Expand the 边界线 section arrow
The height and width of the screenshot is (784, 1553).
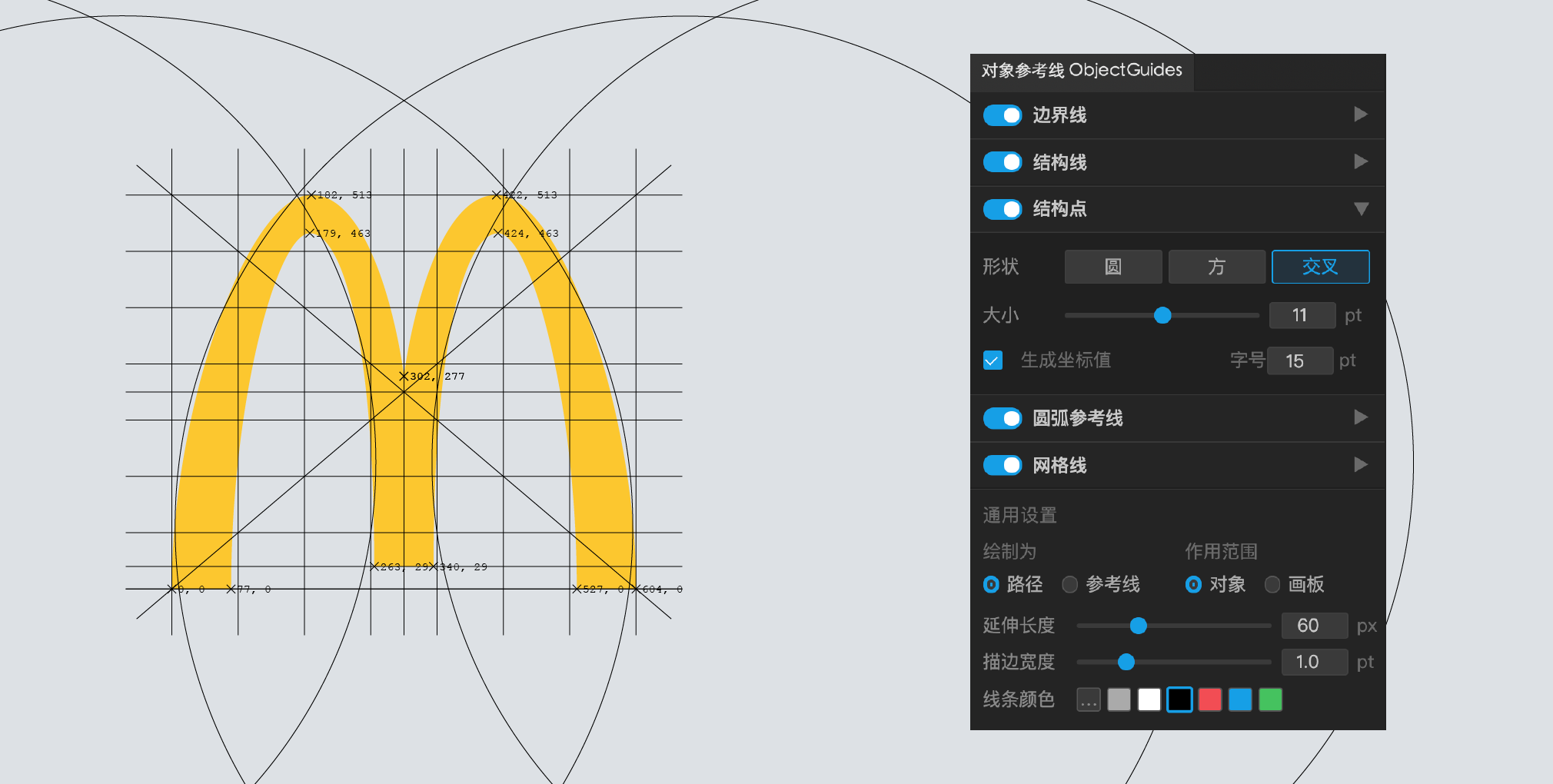[1361, 115]
